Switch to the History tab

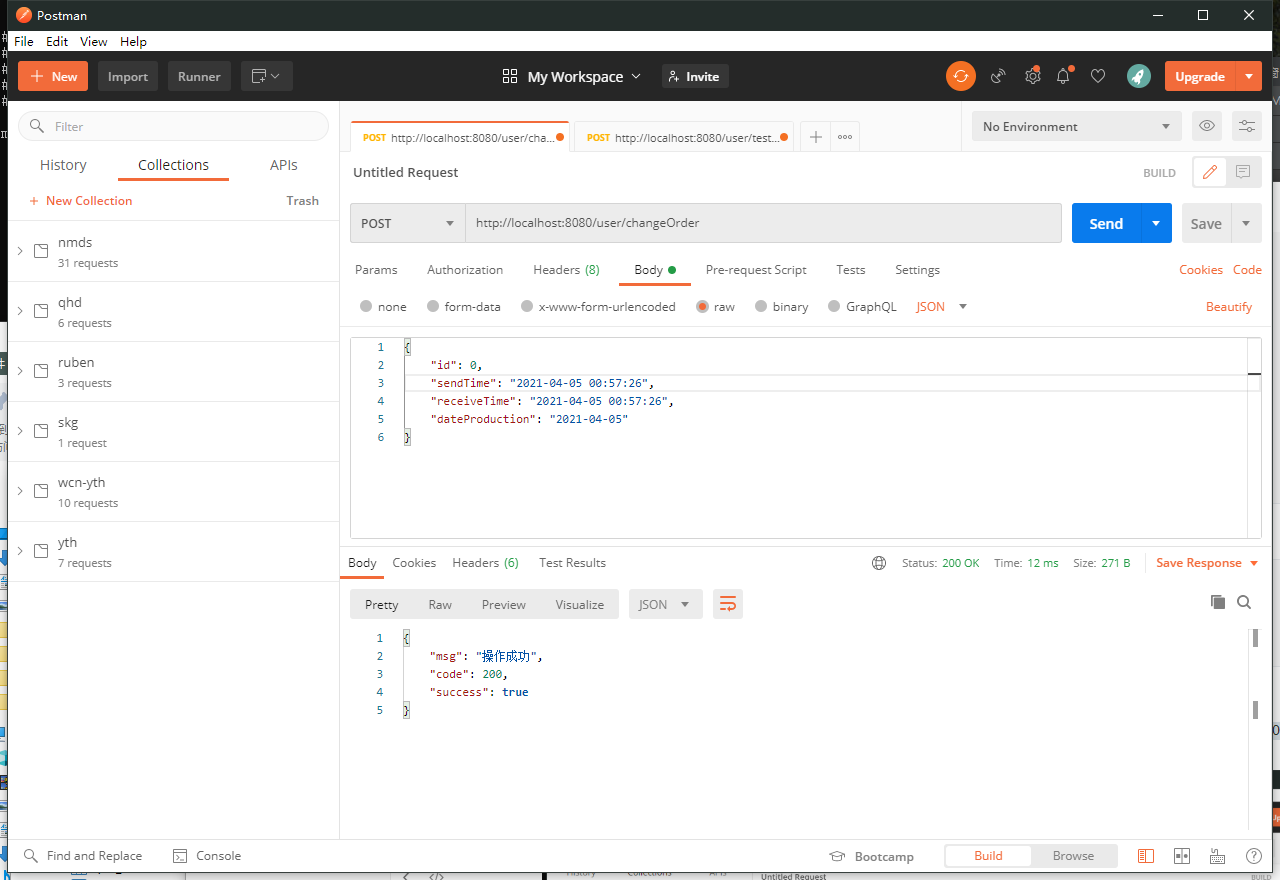point(63,165)
